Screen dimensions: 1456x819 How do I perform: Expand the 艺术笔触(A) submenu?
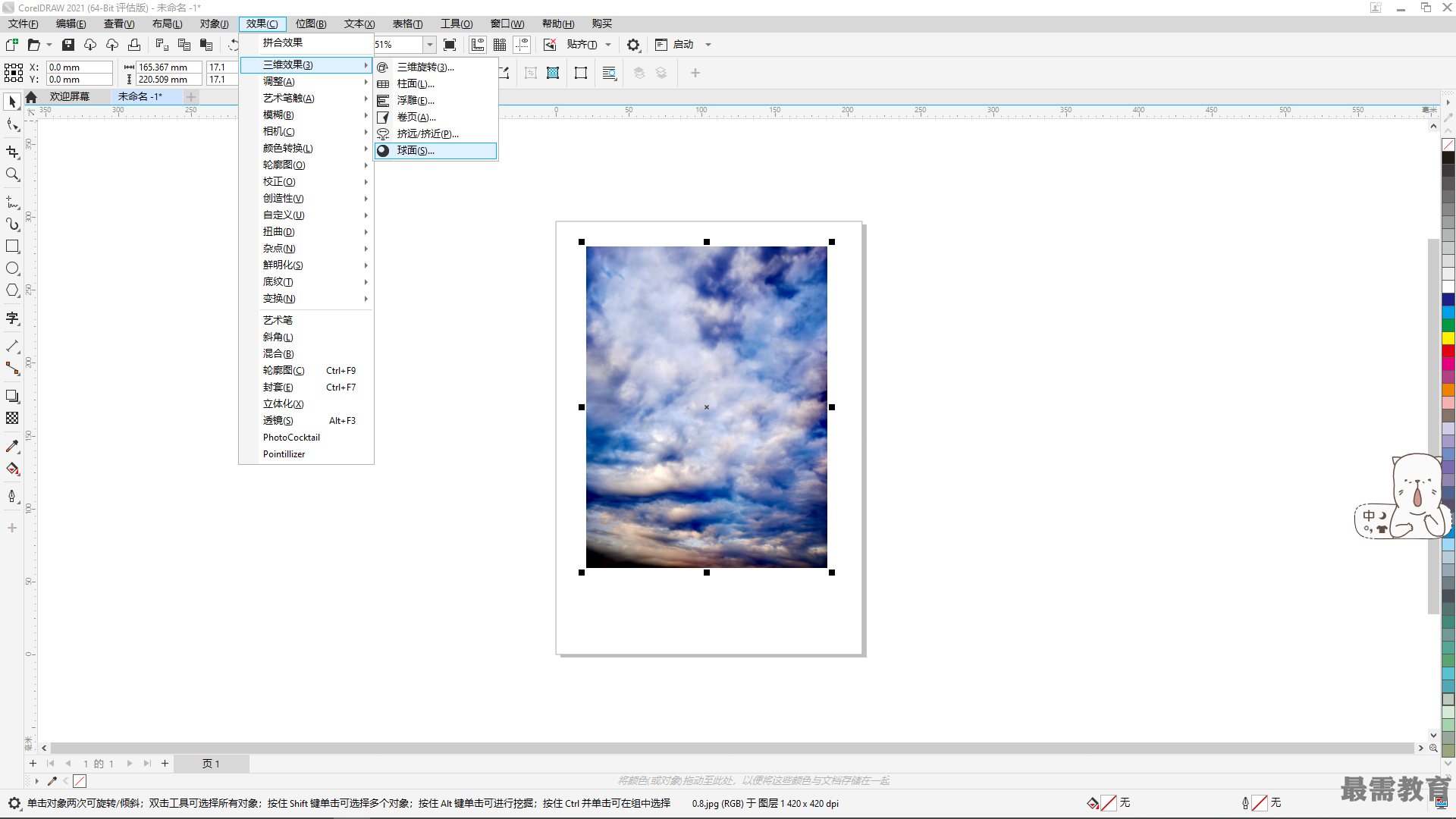306,98
